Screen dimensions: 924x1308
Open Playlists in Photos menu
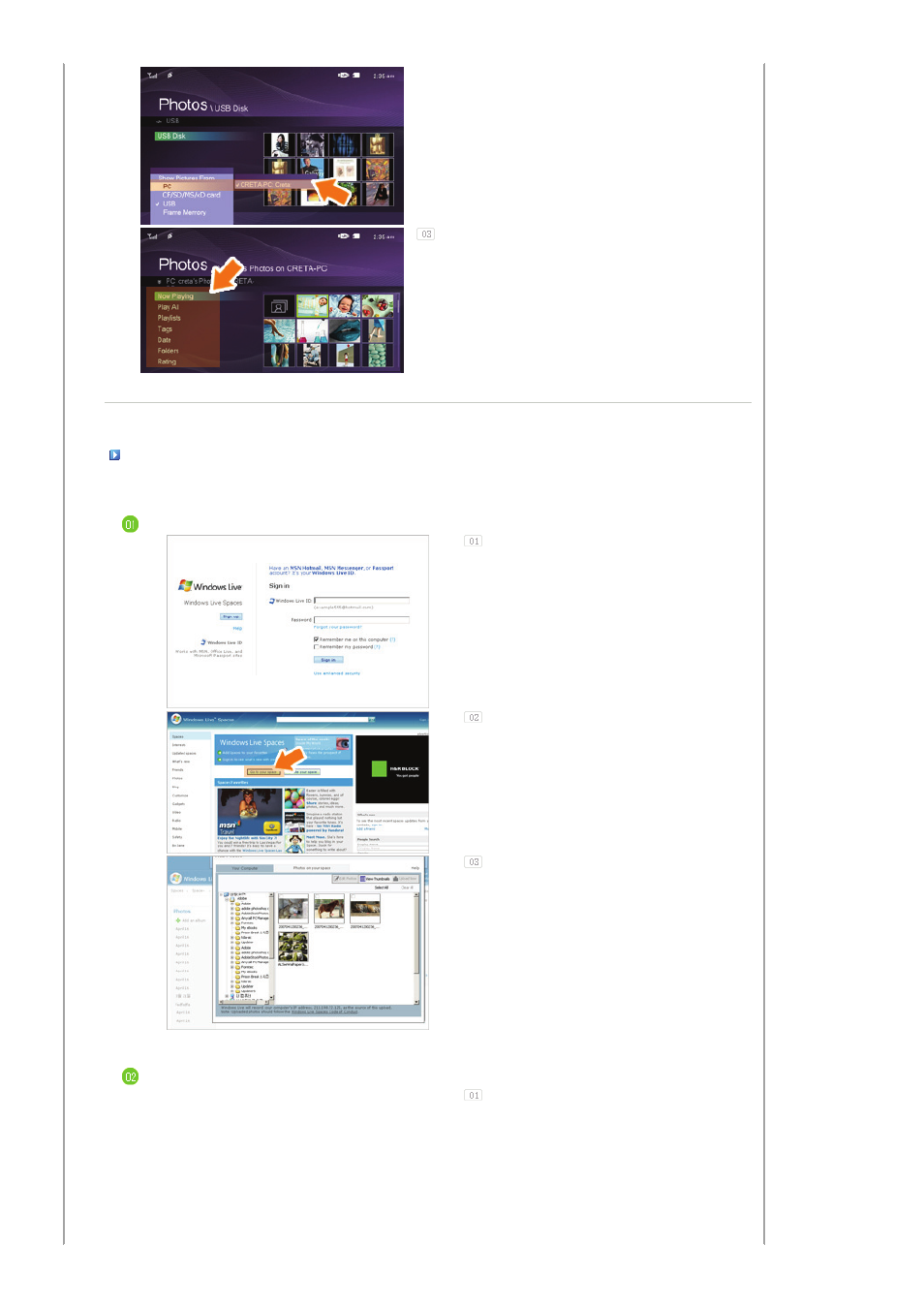pyautogui.click(x=169, y=318)
